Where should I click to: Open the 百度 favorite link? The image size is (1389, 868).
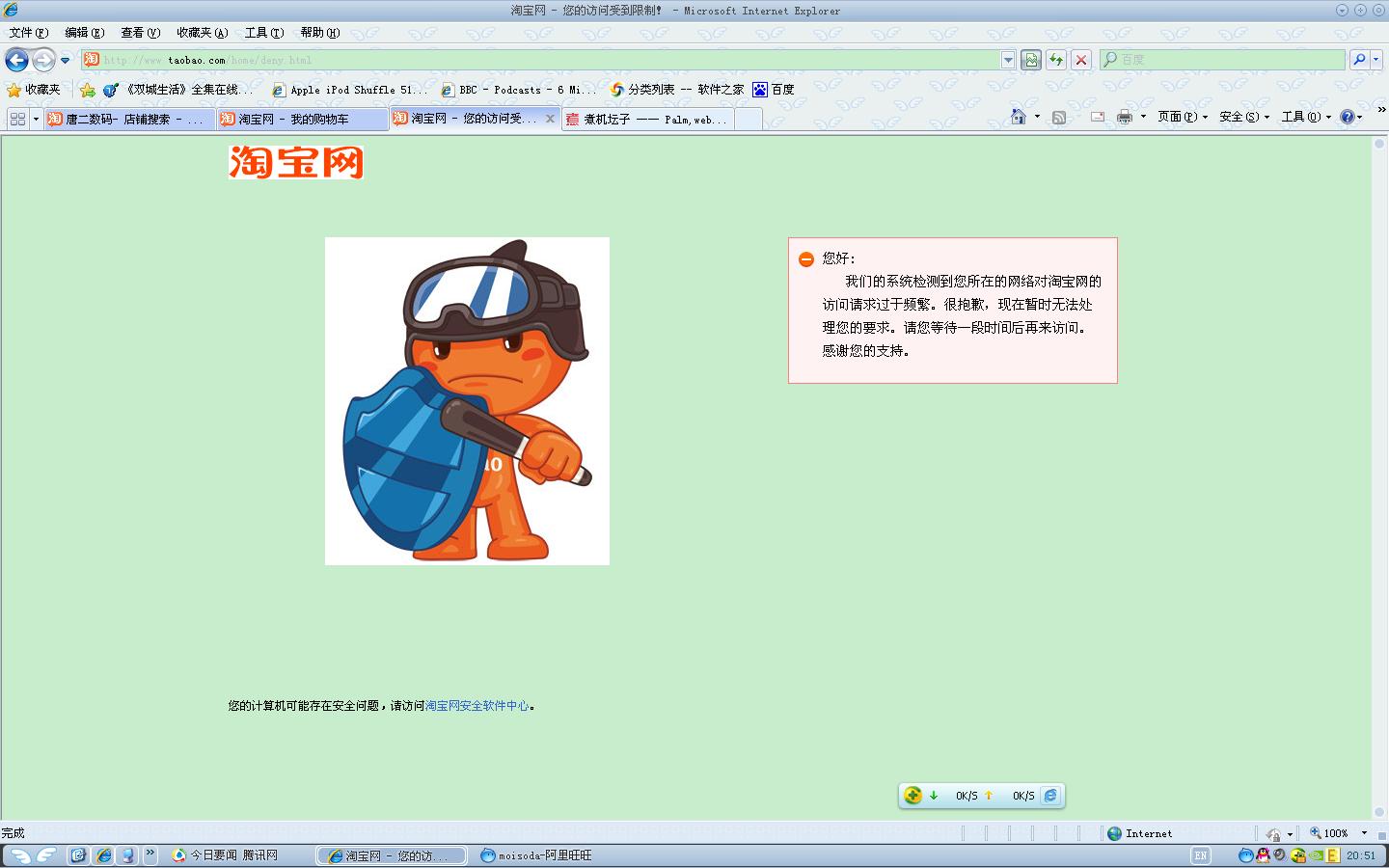774,90
